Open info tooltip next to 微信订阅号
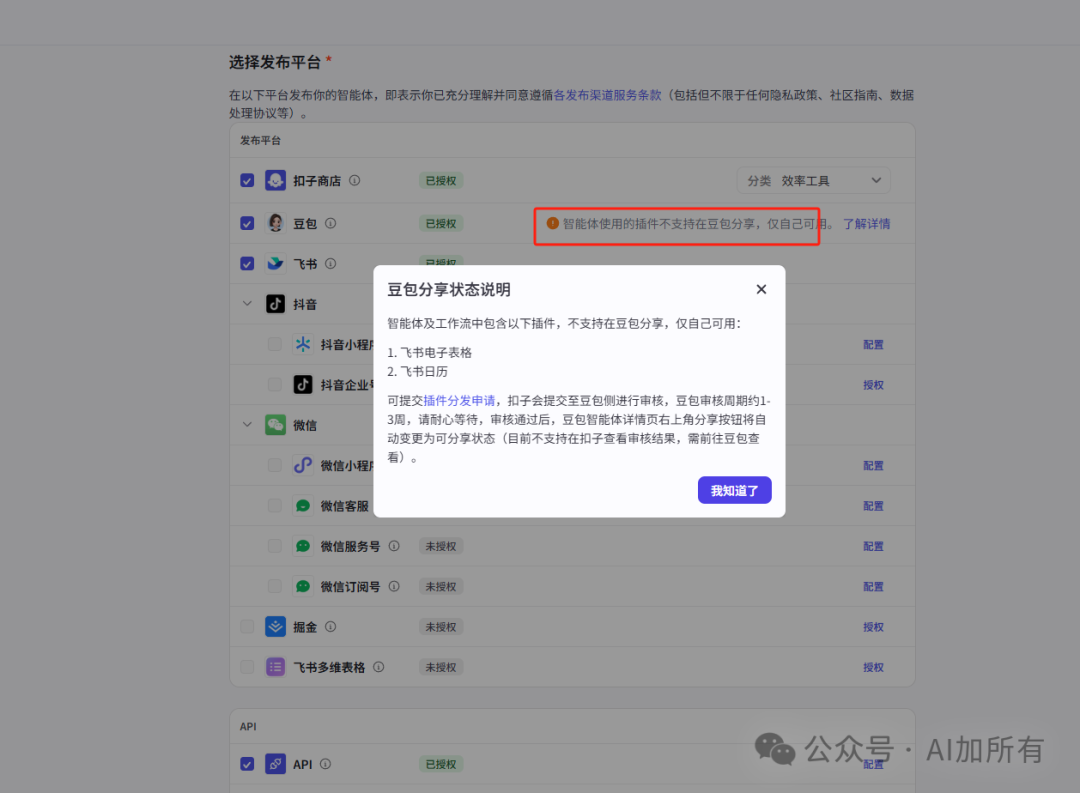Screen dimensions: 1080x793 pyautogui.click(x=394, y=586)
